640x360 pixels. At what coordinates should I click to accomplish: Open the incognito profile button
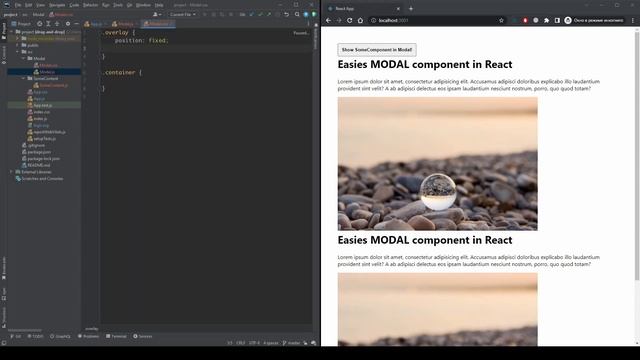tap(594, 20)
